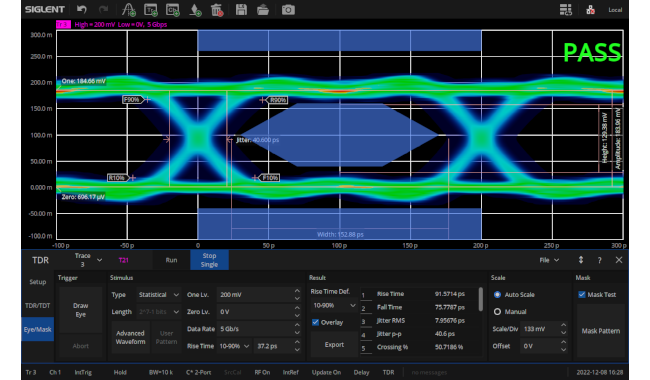Switch to the TDR/TDT tab
Image resolution: width=650 pixels, height=380 pixels.
click(x=38, y=305)
